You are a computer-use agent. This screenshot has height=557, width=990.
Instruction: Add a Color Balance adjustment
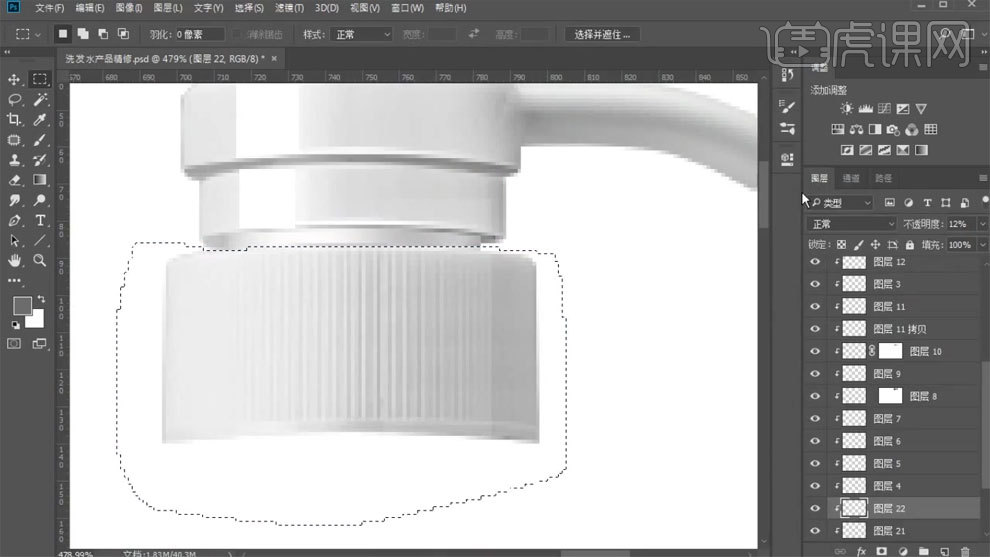[x=856, y=129]
